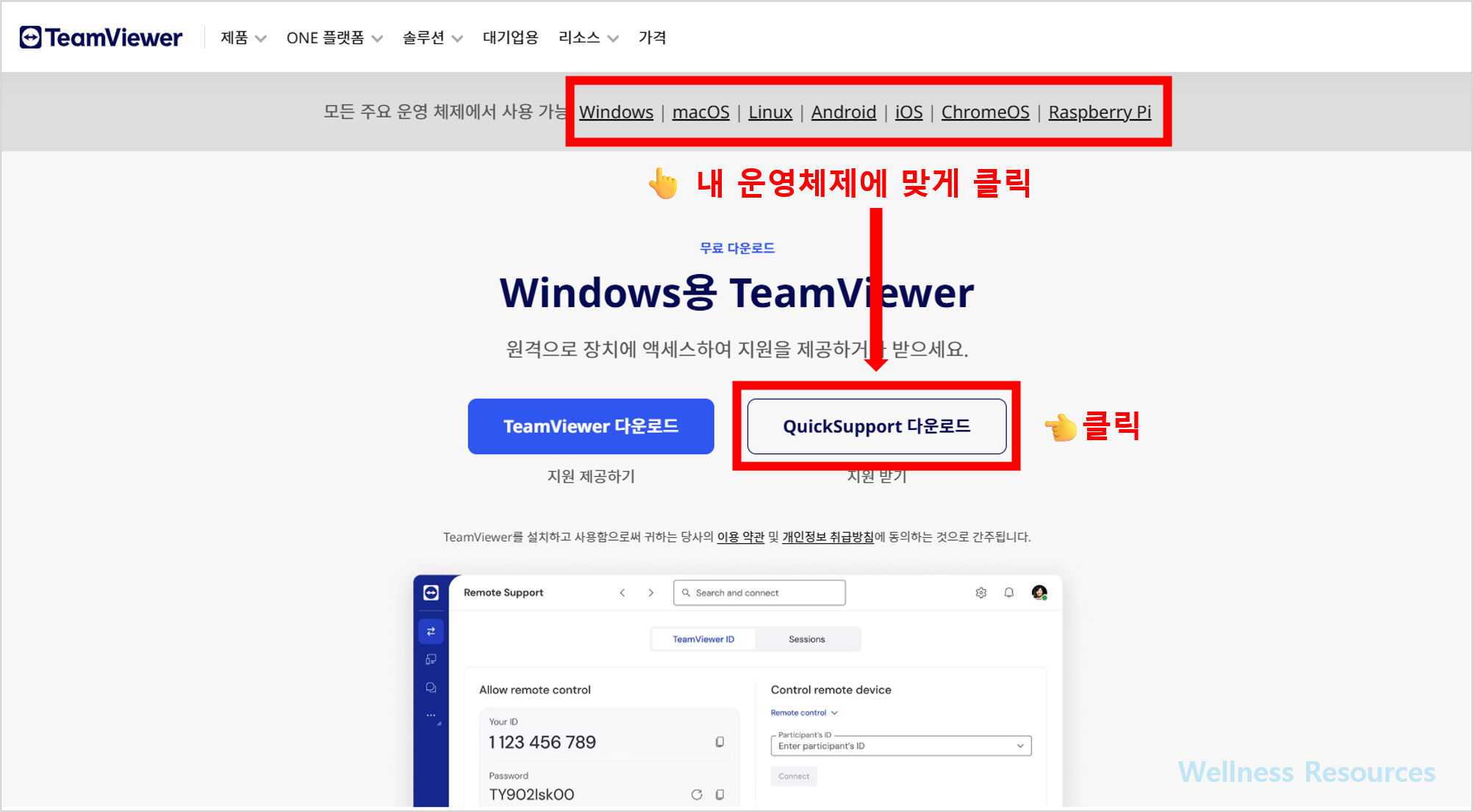Open the chat icon in the app sidebar
The width and height of the screenshot is (1473, 812).
(431, 688)
